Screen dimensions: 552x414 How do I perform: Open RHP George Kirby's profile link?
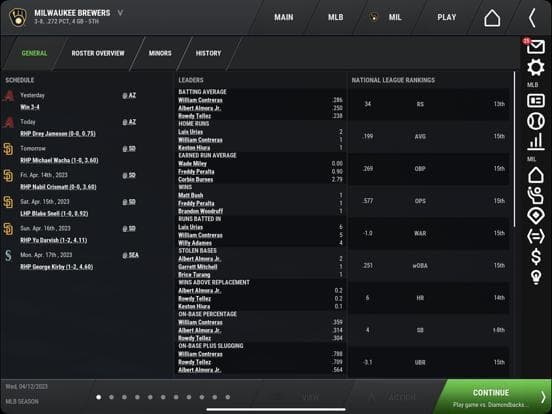click(57, 267)
